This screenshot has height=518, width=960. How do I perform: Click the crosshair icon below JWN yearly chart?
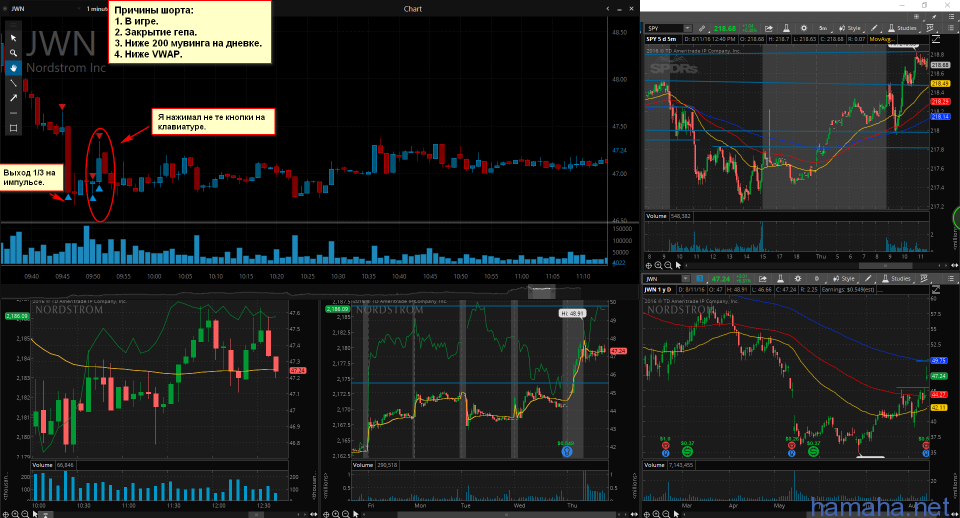pos(647,514)
